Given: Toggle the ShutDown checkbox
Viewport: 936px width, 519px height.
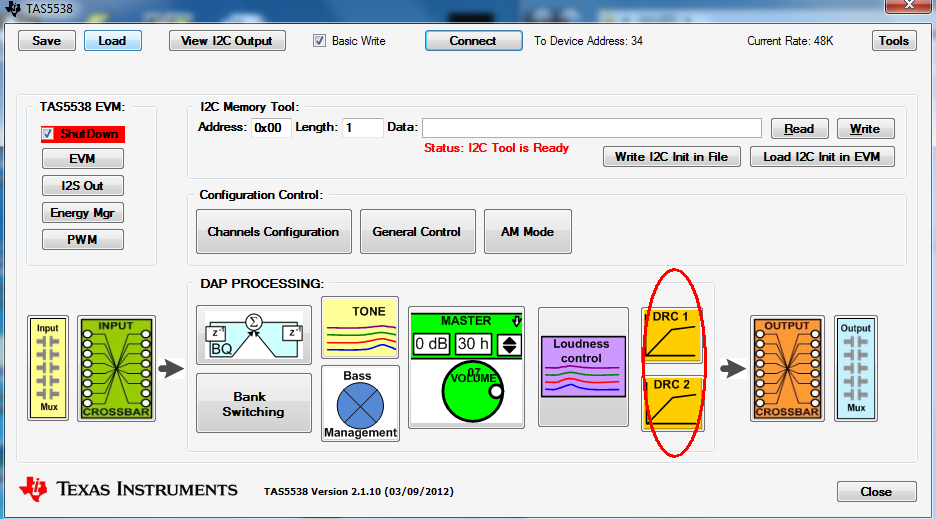Looking at the screenshot, I should (x=48, y=134).
